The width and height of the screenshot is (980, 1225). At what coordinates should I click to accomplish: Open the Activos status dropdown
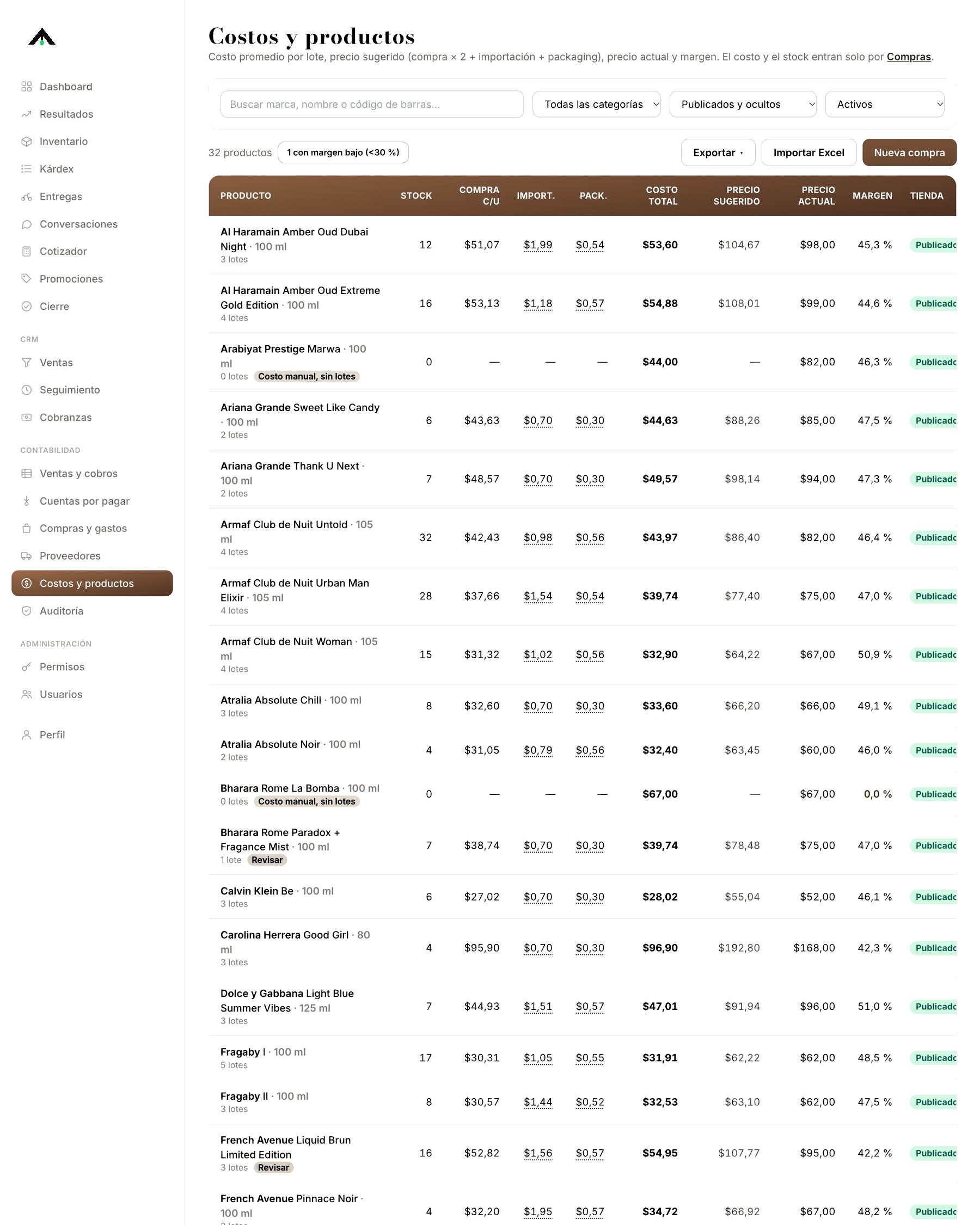pos(885,104)
